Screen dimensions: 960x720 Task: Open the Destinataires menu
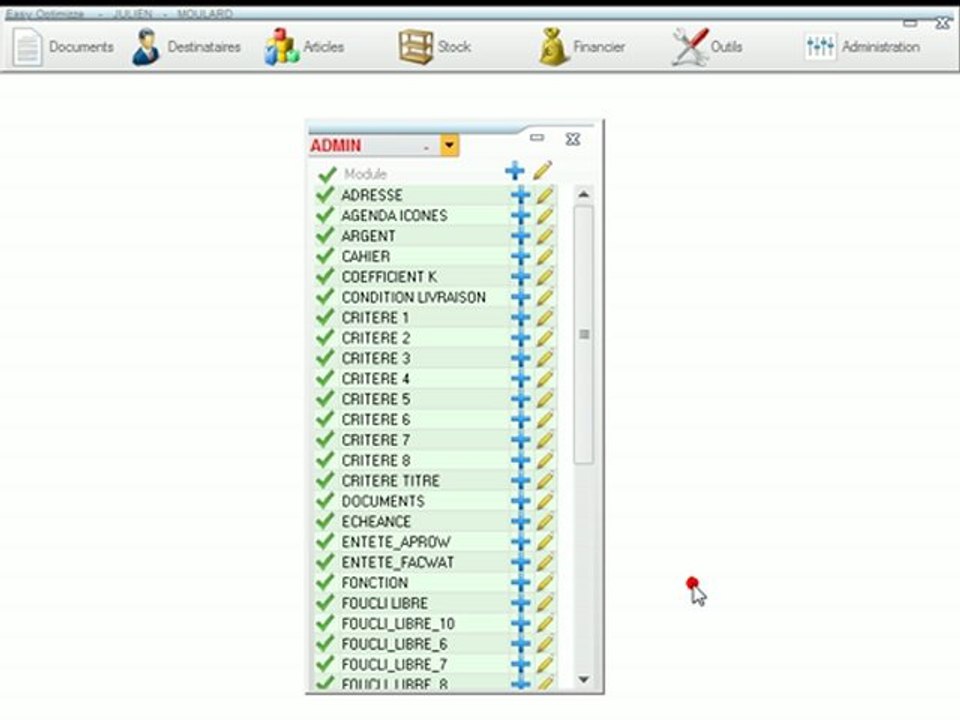coord(186,47)
